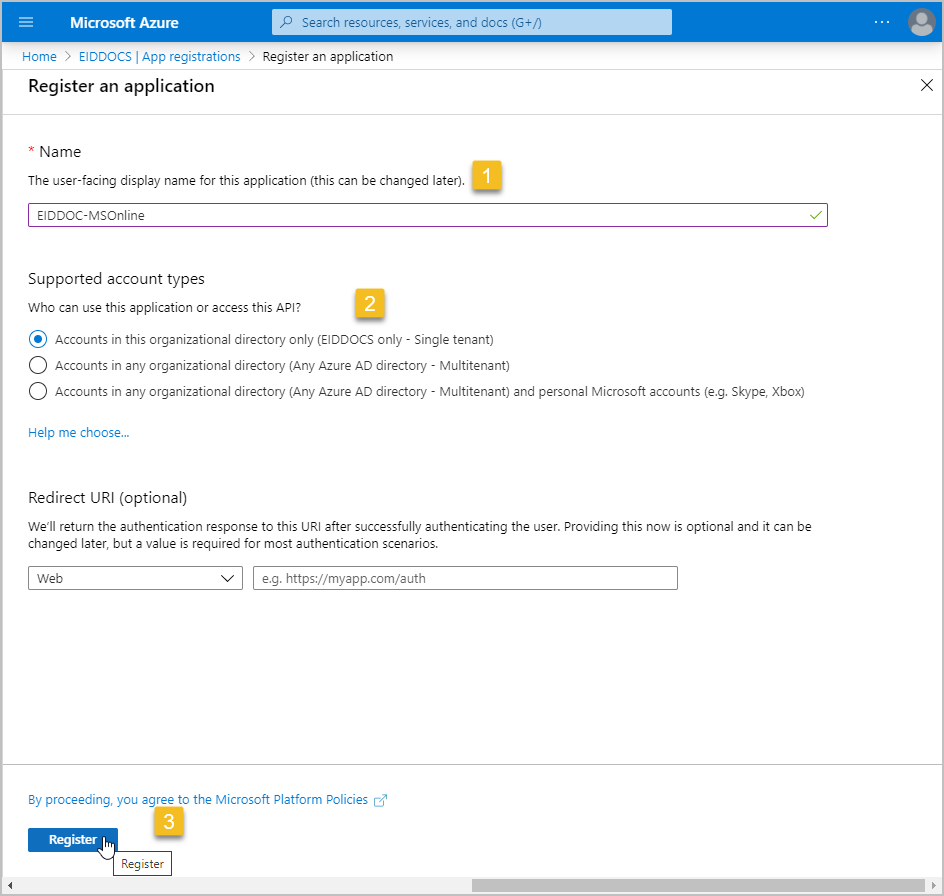
Task: Click the Help me choose link
Action: (78, 433)
